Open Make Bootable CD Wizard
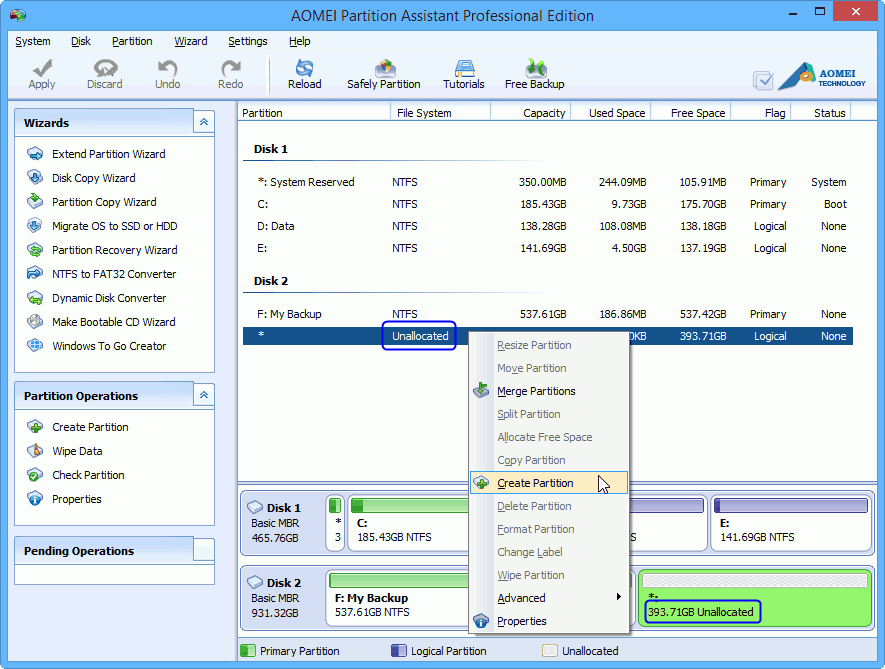Viewport: 885px width, 669px height. click(113, 322)
